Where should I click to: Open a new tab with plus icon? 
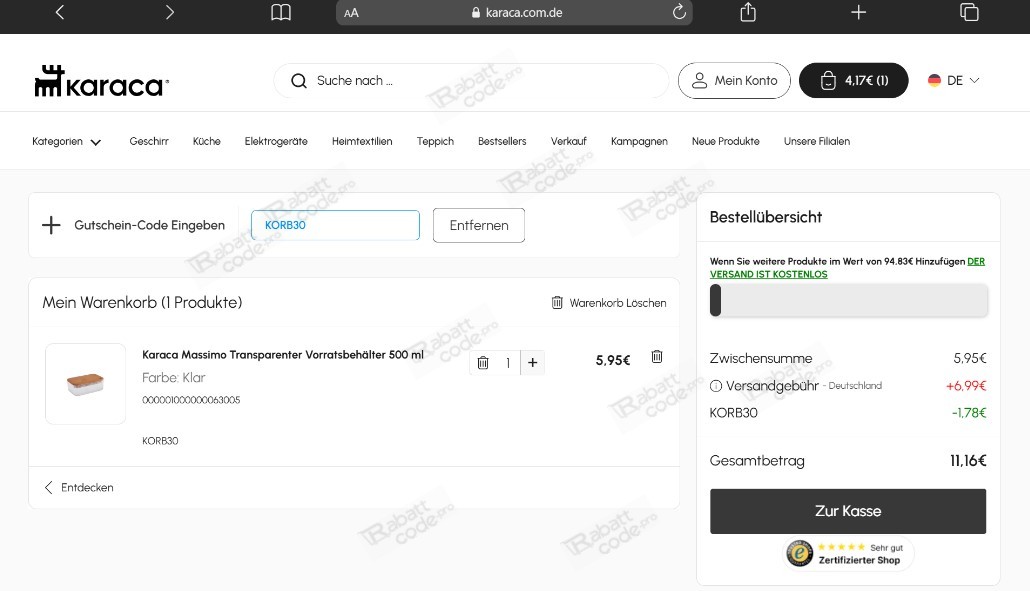859,12
